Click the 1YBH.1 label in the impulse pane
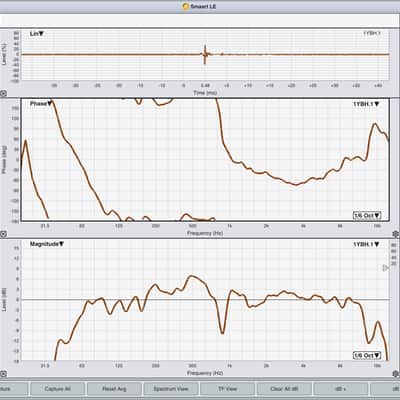Screen dimensions: 400x400 click(x=372, y=33)
